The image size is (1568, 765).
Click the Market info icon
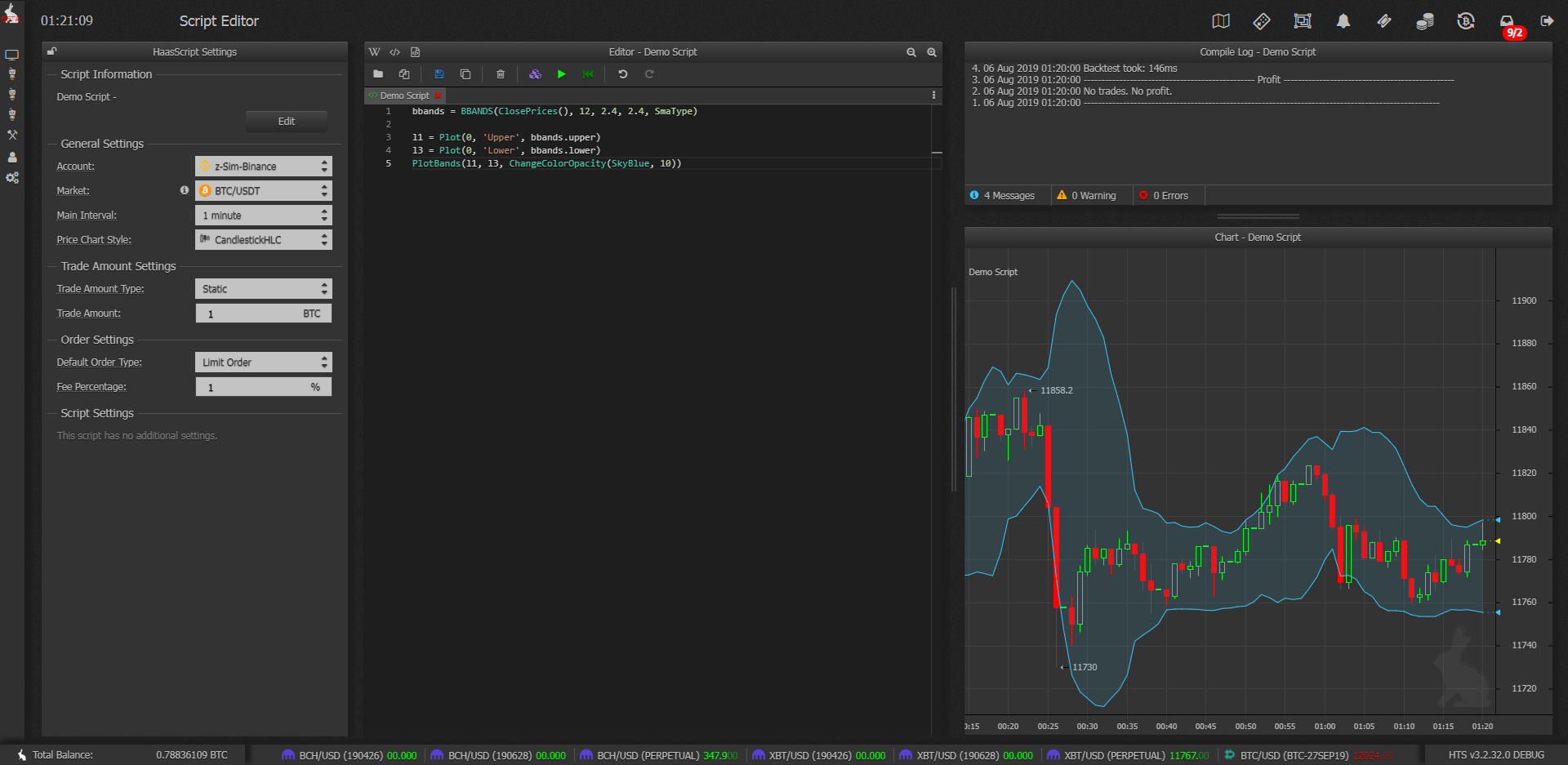click(x=185, y=190)
